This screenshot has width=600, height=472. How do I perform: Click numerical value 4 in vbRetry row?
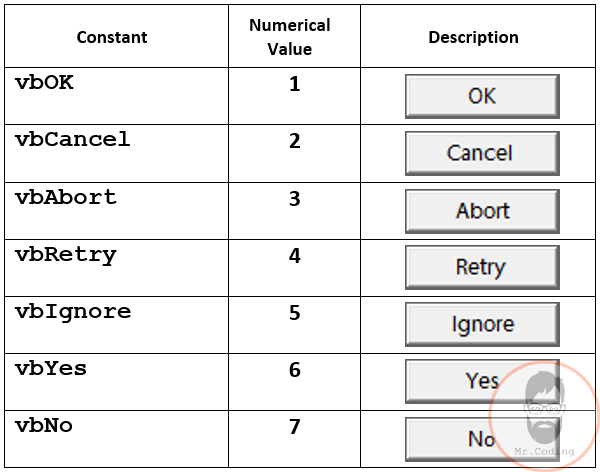coord(295,256)
